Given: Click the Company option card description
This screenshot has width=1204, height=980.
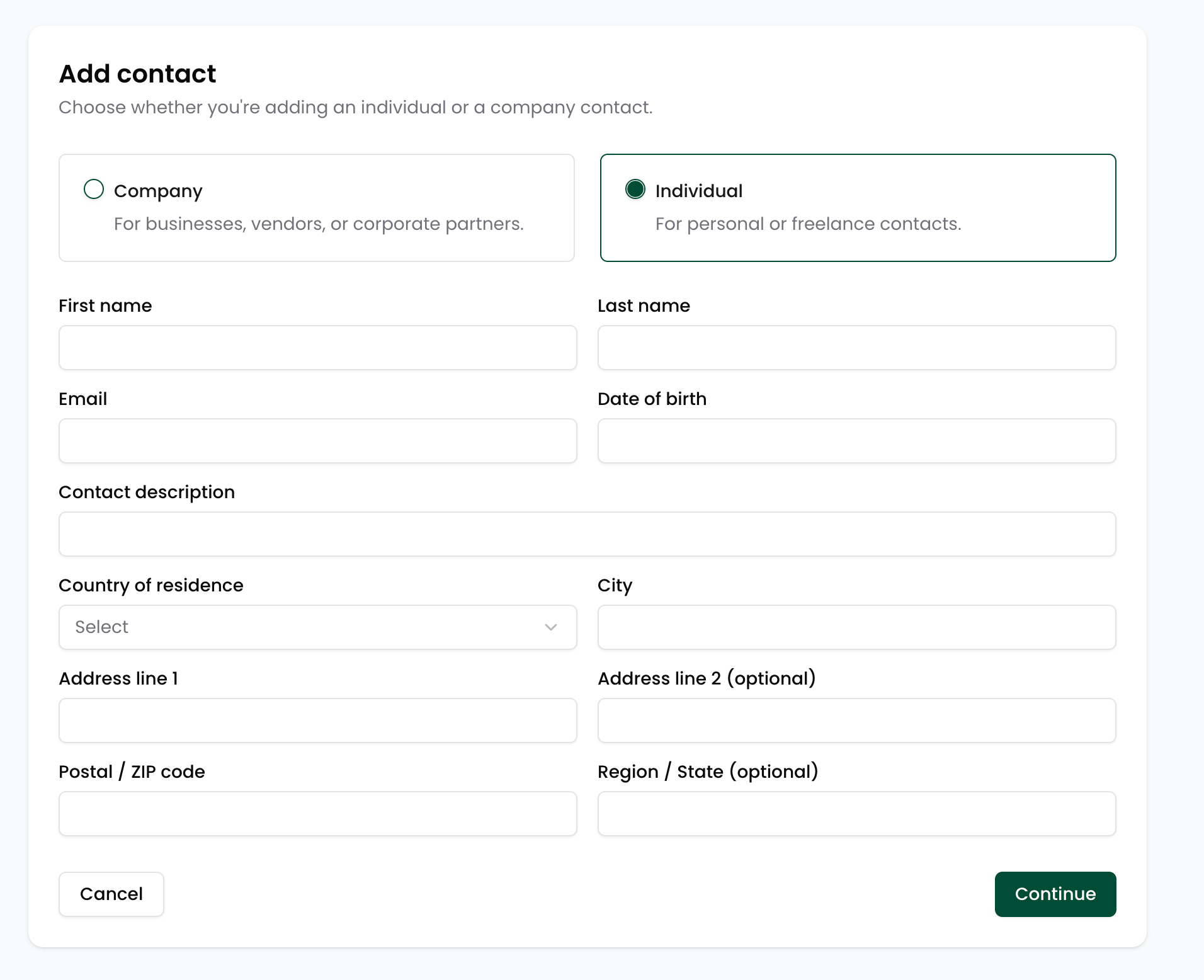Looking at the screenshot, I should (318, 224).
